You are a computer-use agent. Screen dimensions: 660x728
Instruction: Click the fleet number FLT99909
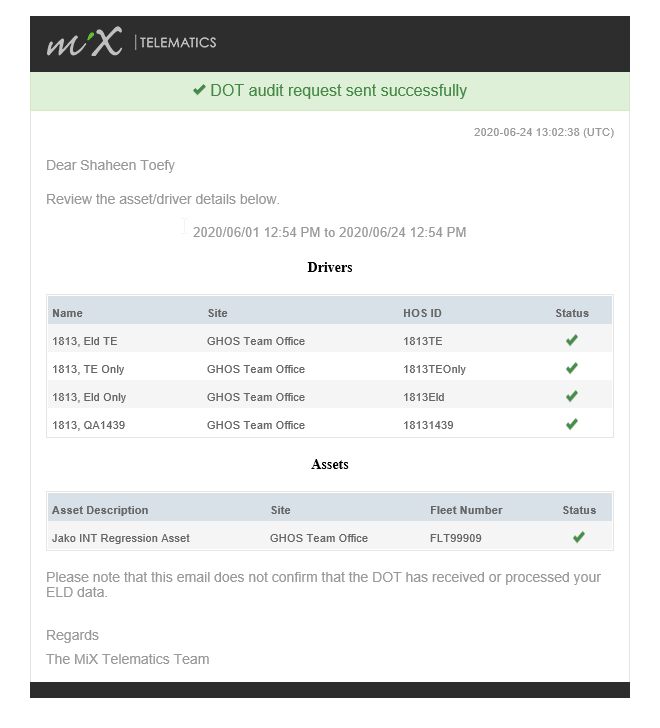(456, 538)
